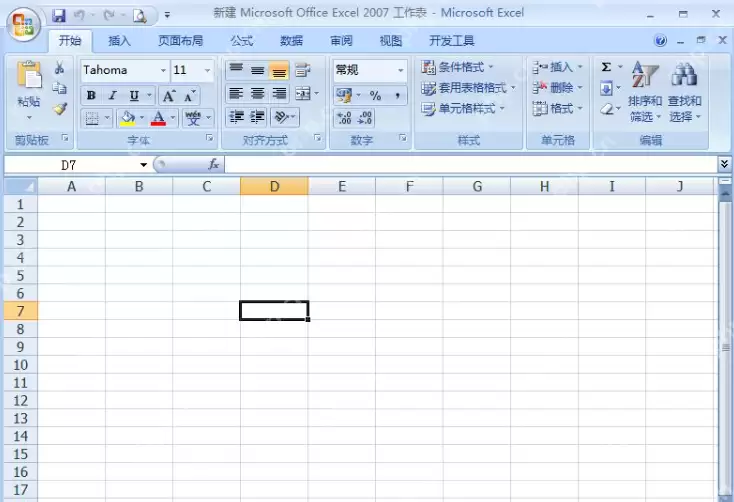Switch to the 公式 ribbon tab
Viewport: 734px width, 502px height.
(242, 41)
